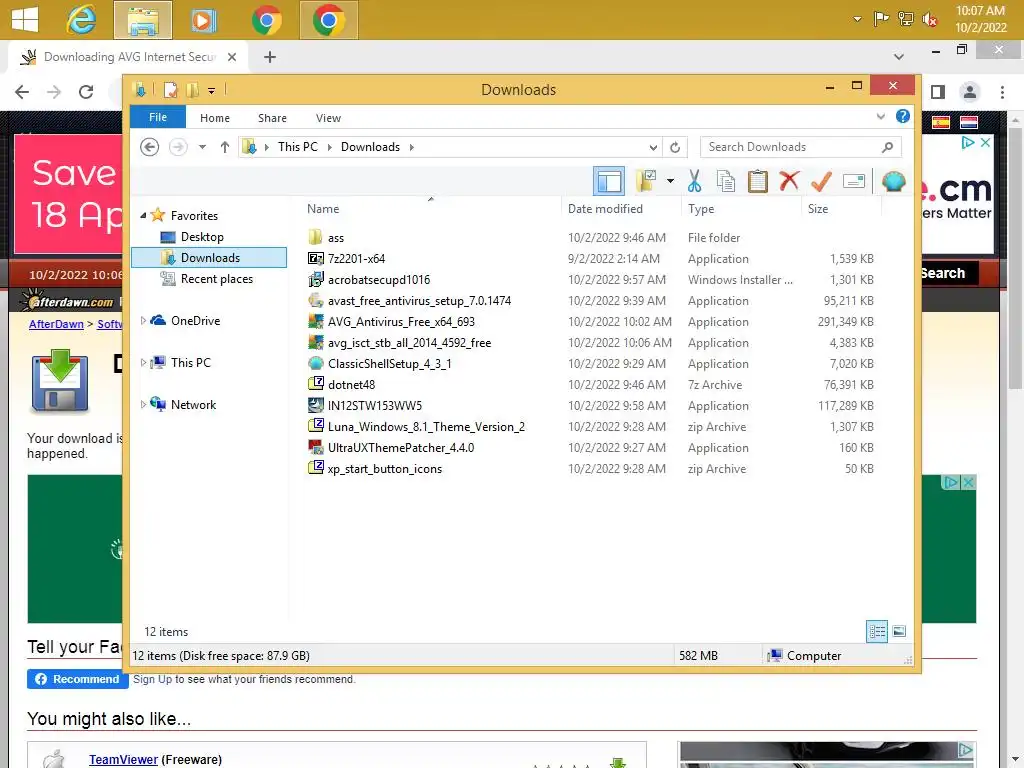Expand the OneDrive tree node

[x=143, y=320]
